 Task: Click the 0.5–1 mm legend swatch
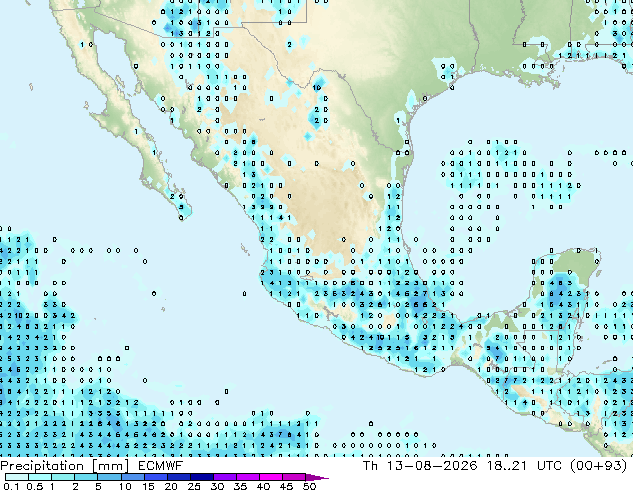click(x=40, y=477)
